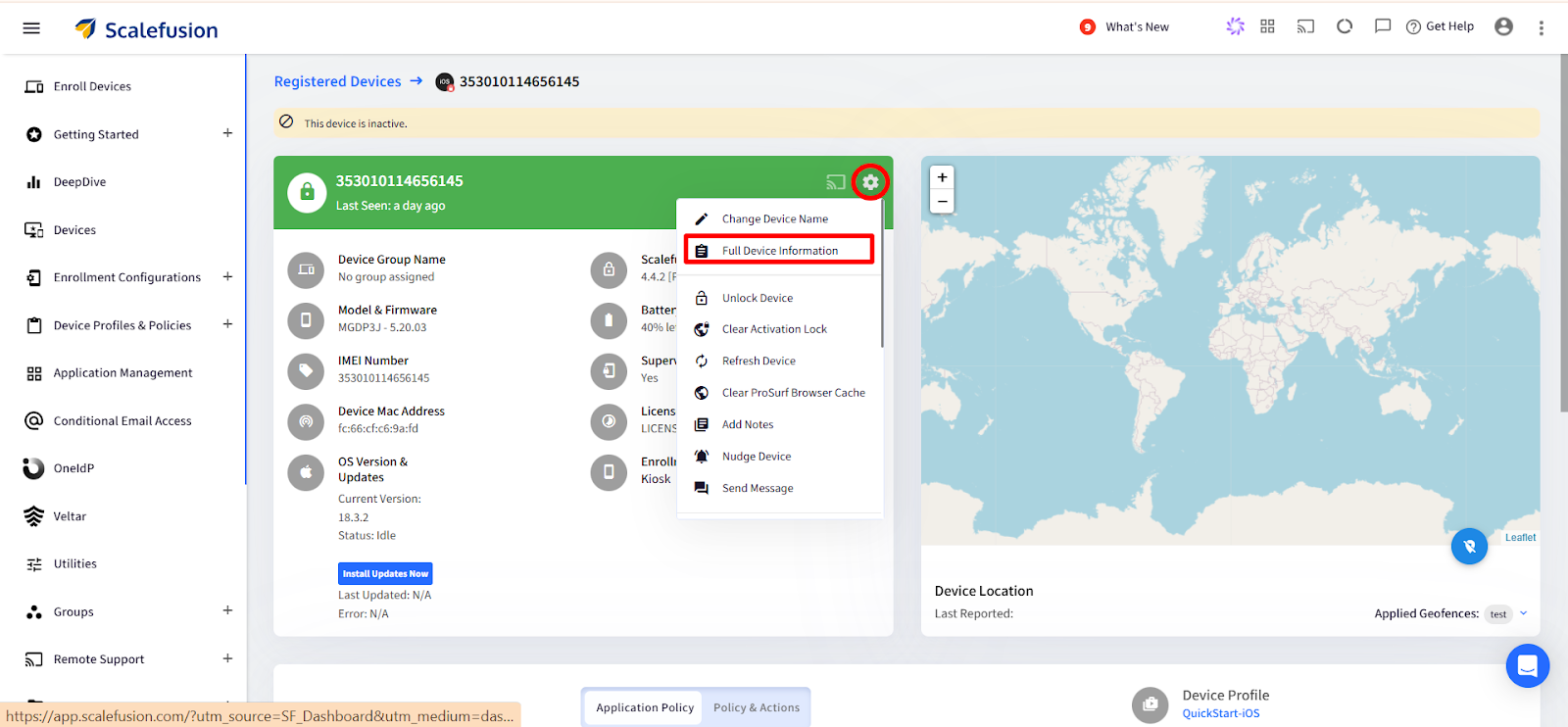Open the What's New notifications
This screenshot has height=727, width=1568.
(1125, 27)
